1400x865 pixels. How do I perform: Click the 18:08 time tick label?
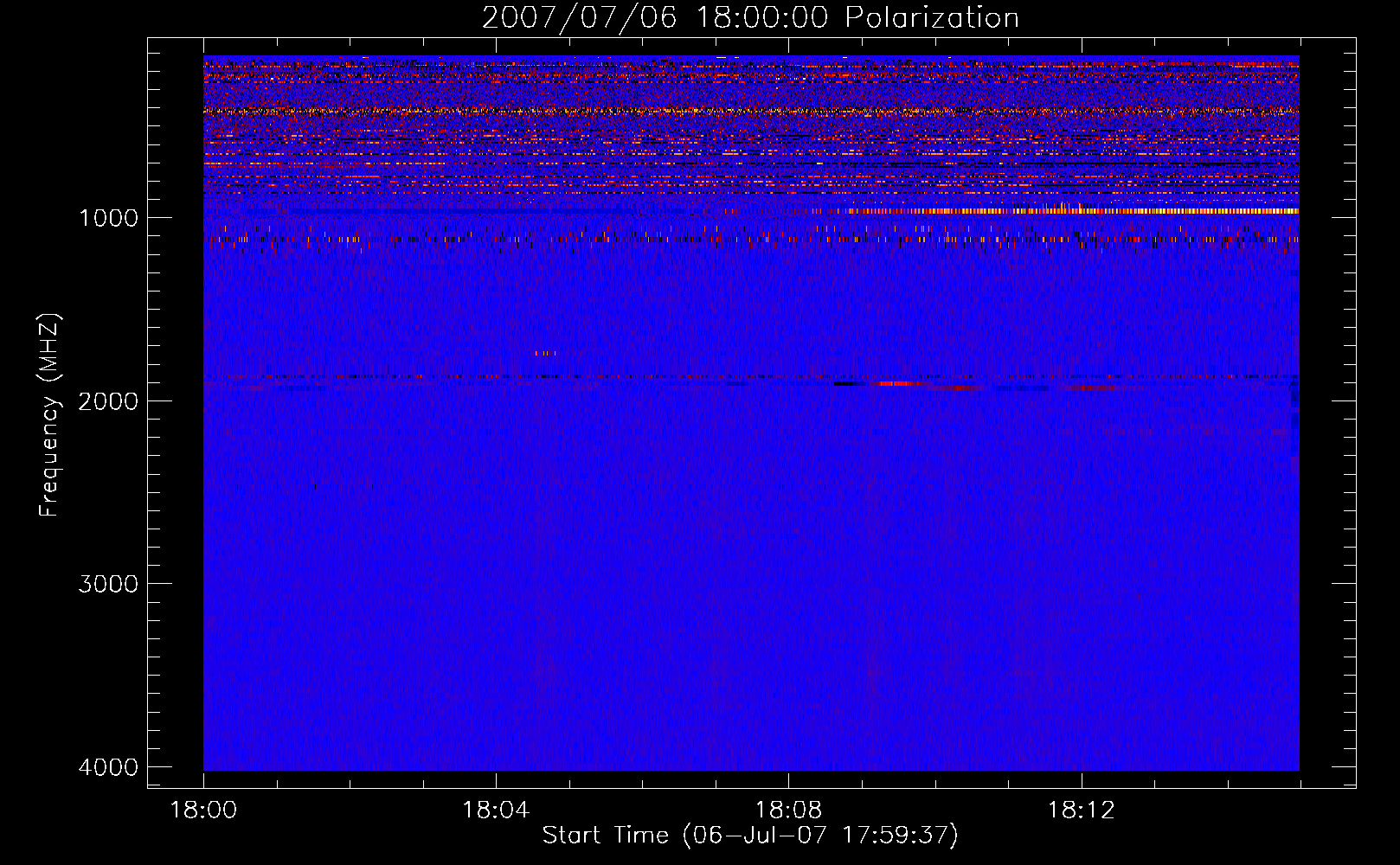[788, 811]
